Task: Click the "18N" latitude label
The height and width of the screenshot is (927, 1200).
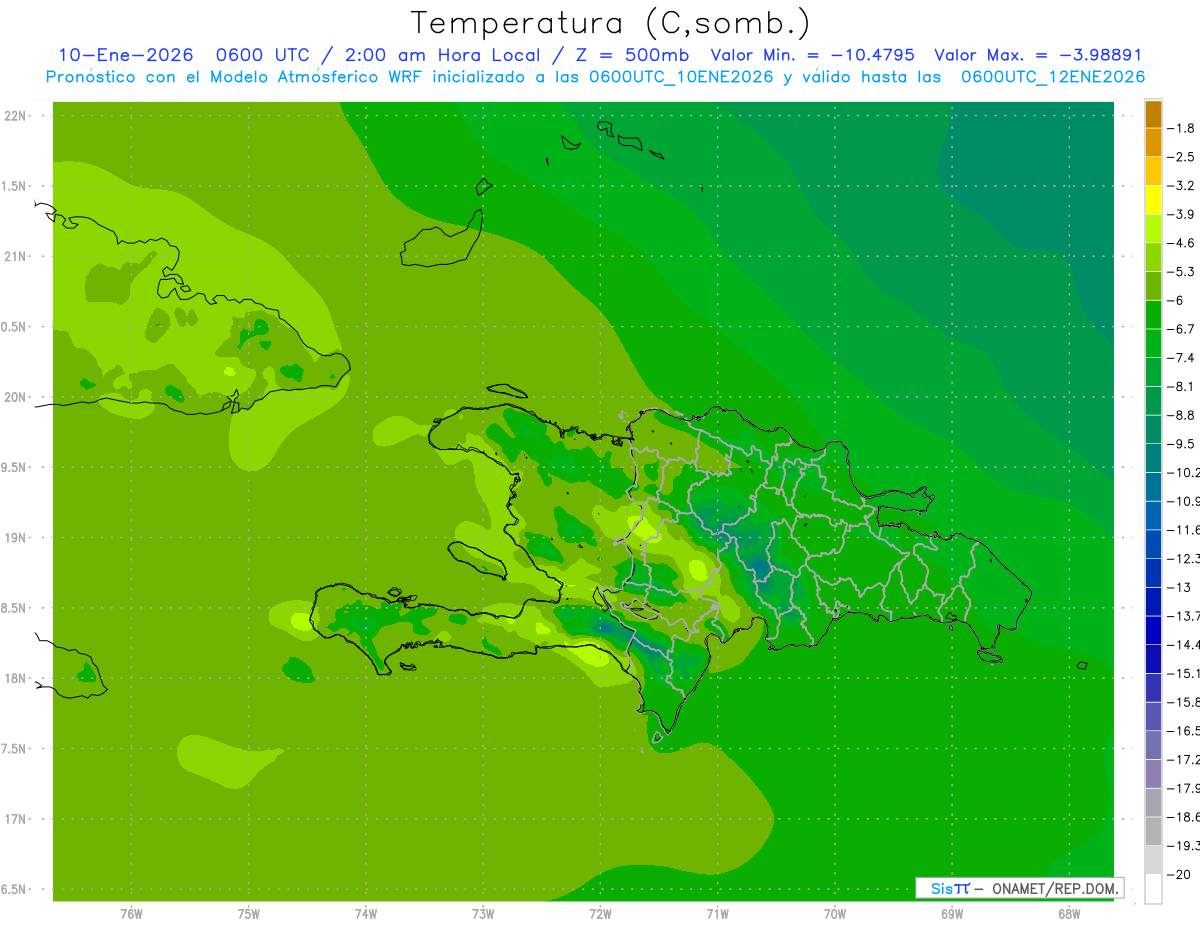Action: point(16,678)
